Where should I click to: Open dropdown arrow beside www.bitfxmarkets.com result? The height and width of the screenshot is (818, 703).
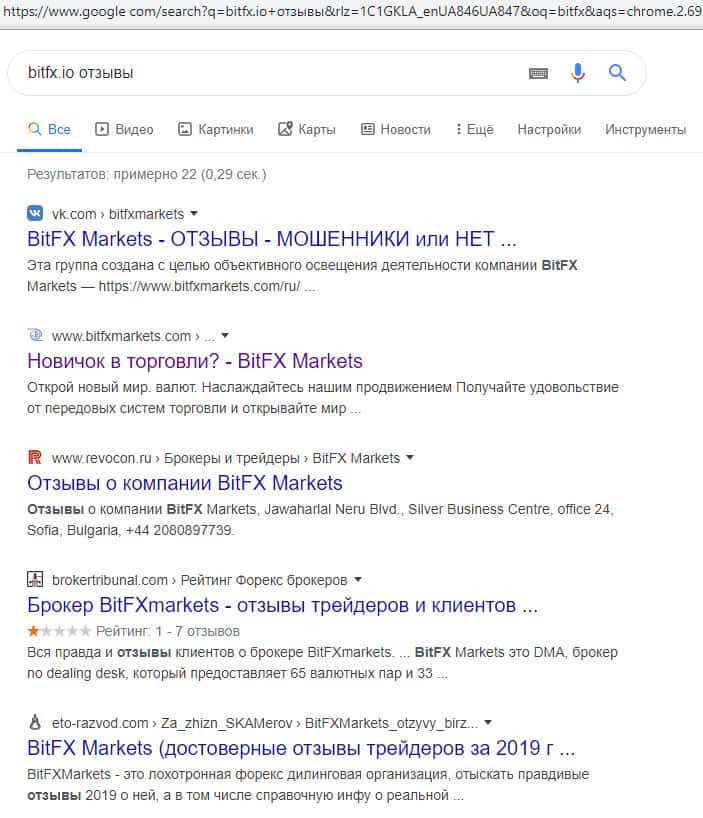tap(225, 336)
